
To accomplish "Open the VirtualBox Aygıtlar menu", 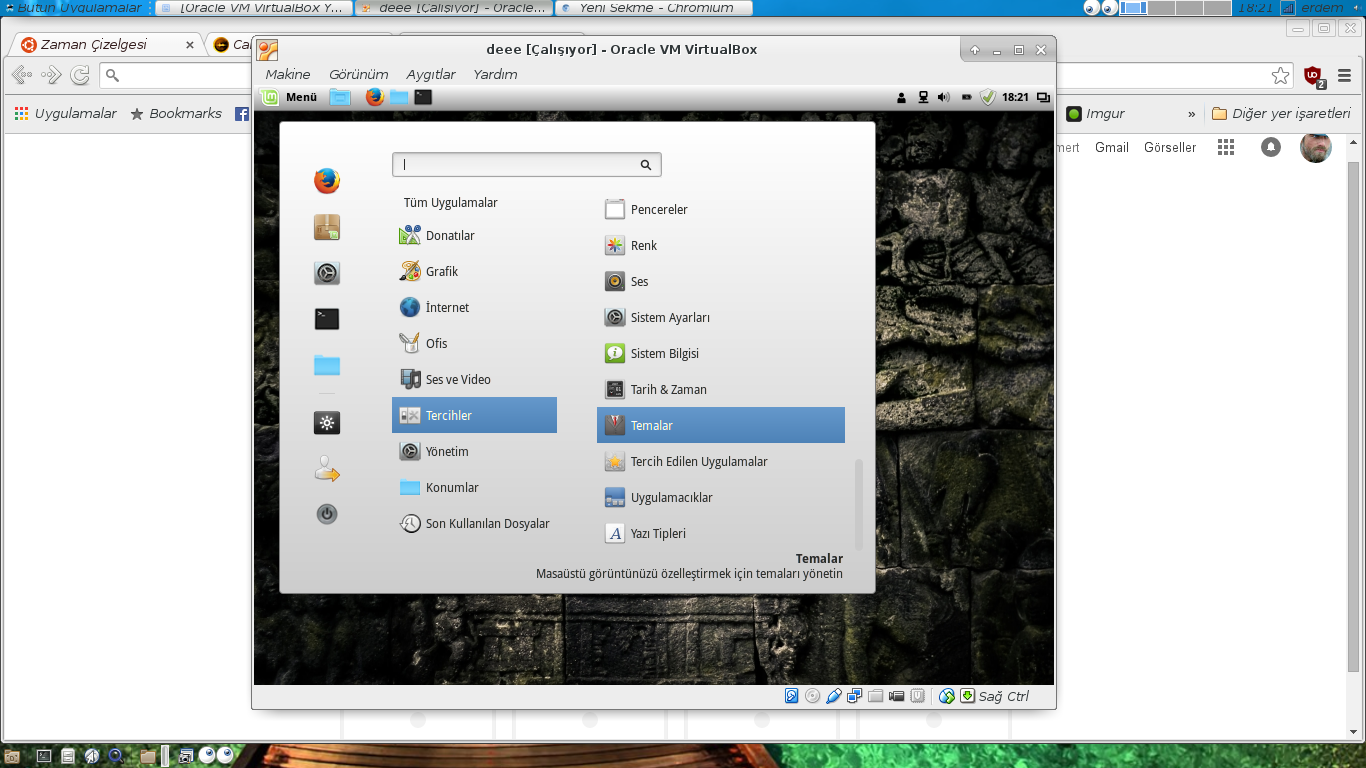I will pos(431,74).
